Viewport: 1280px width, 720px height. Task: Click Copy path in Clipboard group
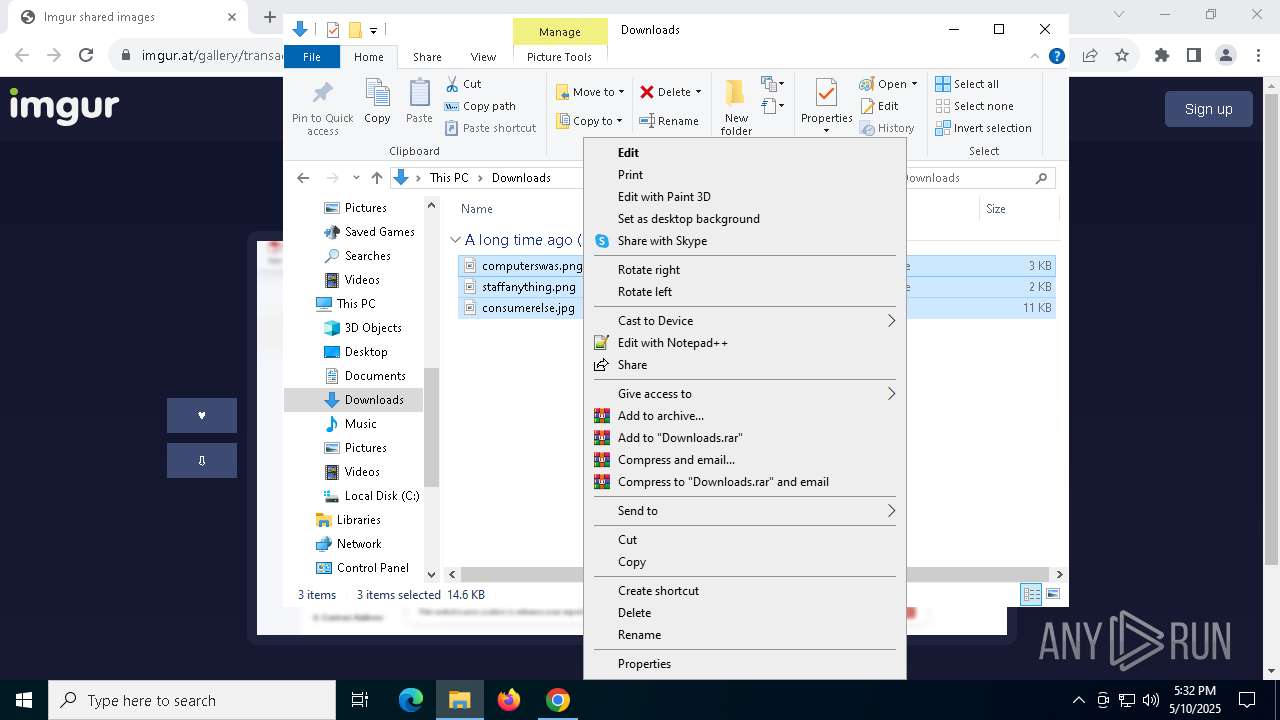point(480,106)
